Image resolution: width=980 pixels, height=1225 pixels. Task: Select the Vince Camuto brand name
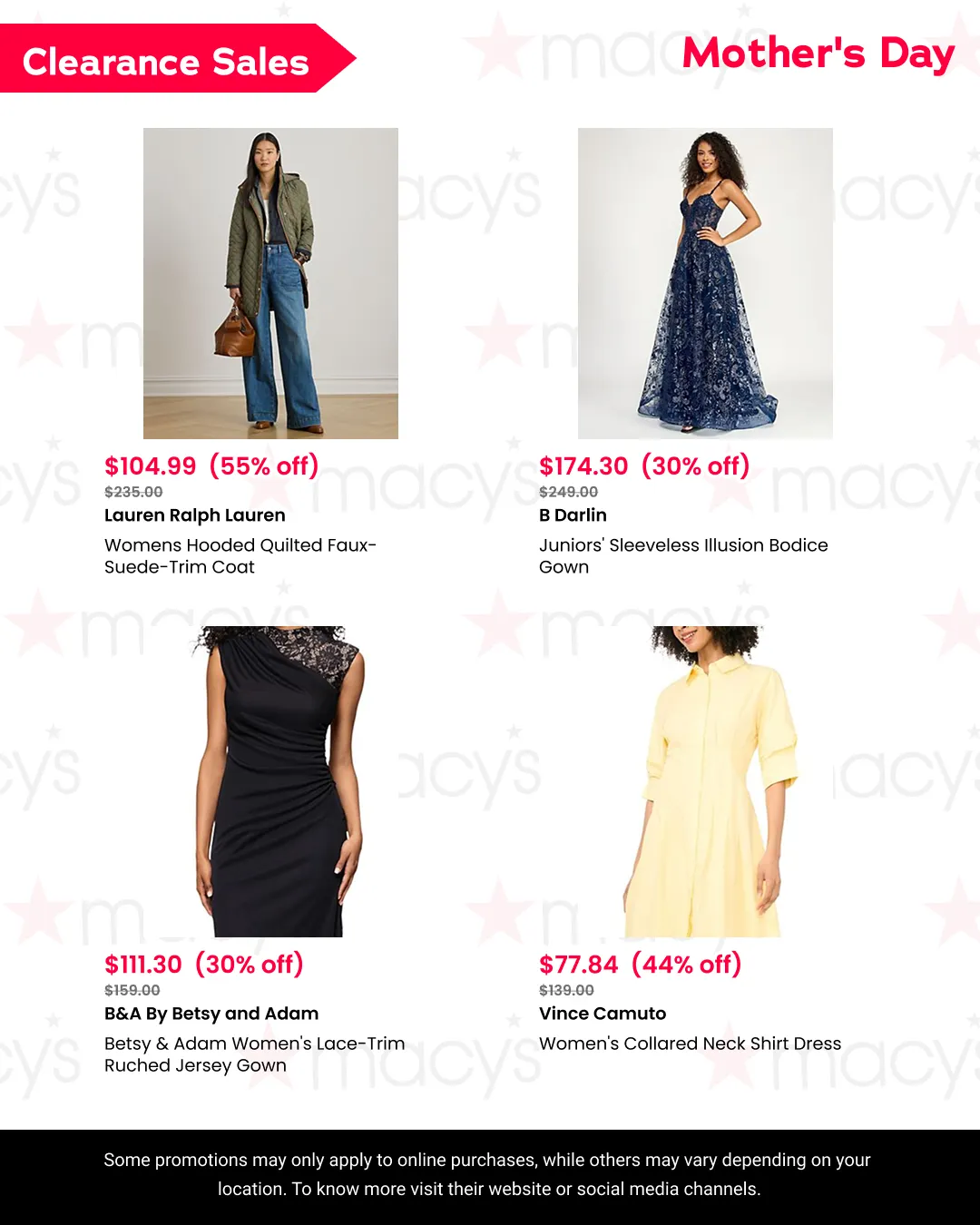click(603, 1014)
